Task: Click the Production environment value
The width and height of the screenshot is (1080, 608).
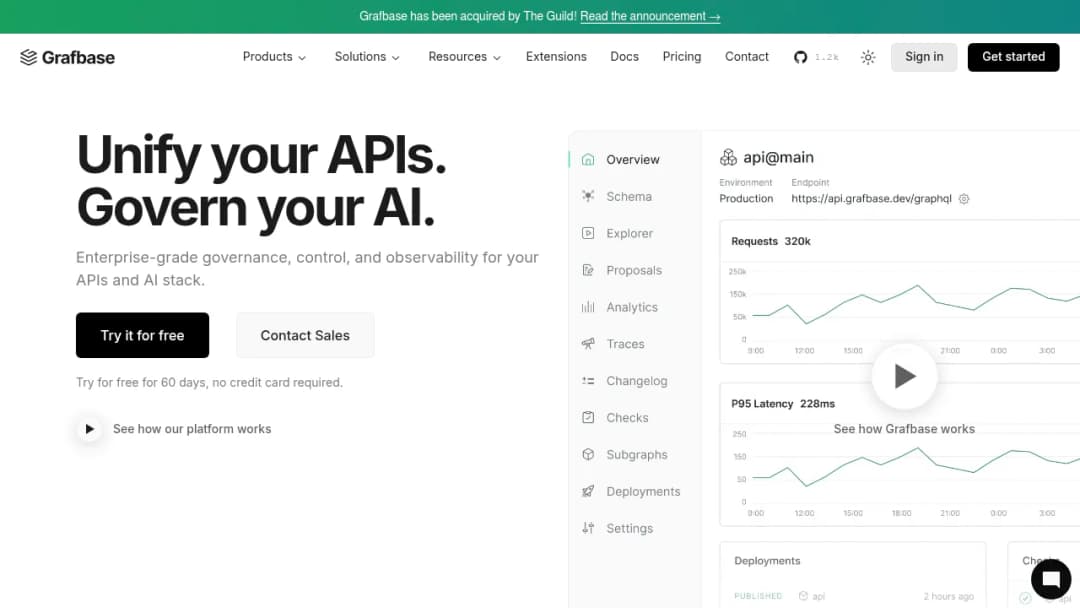Action: [746, 198]
